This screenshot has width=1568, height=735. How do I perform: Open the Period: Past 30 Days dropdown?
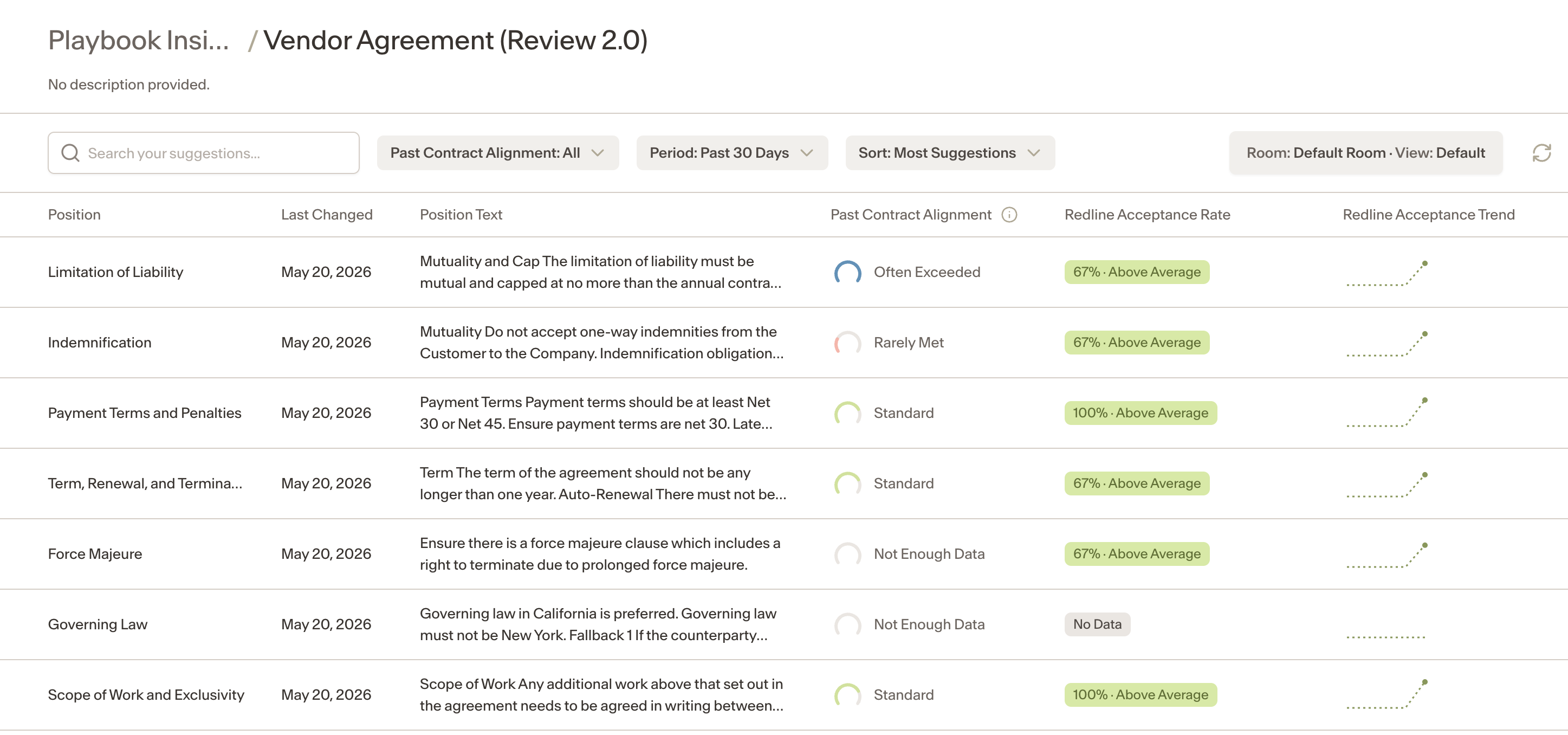coord(731,153)
